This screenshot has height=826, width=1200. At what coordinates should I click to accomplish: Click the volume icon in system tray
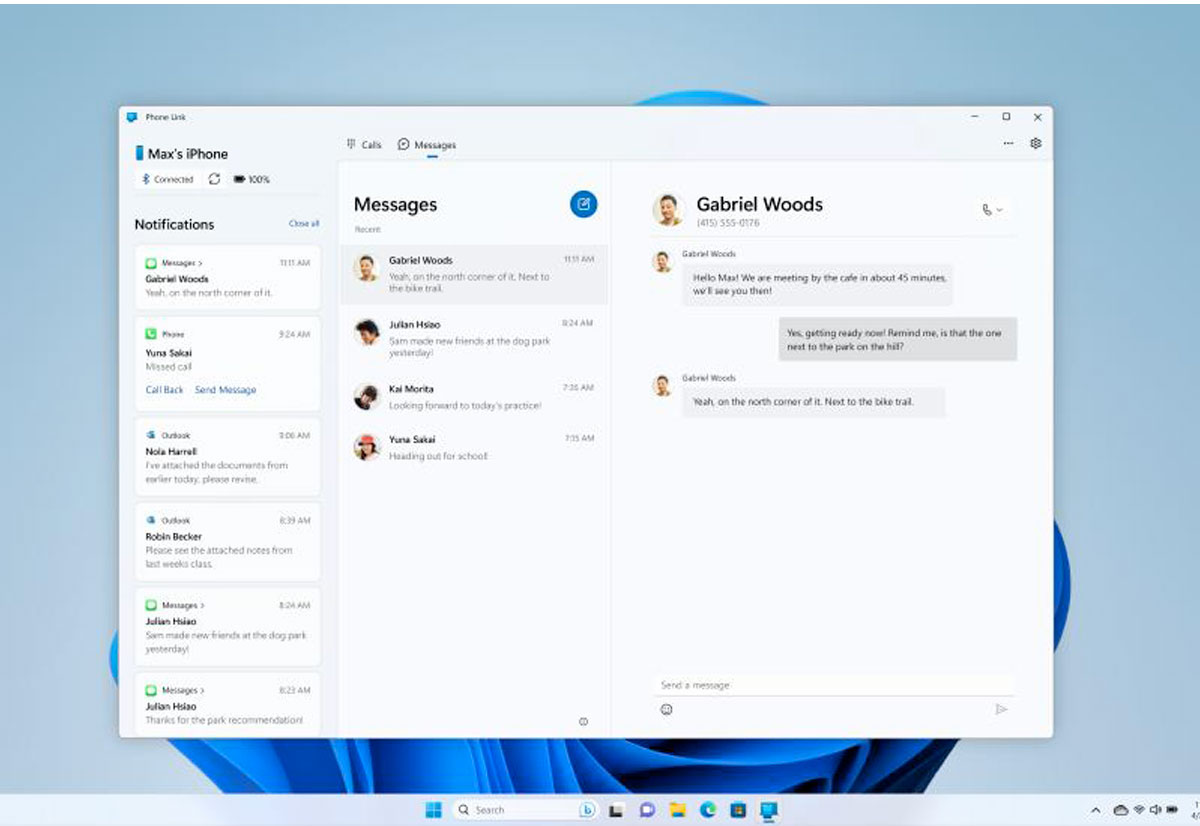[1156, 810]
